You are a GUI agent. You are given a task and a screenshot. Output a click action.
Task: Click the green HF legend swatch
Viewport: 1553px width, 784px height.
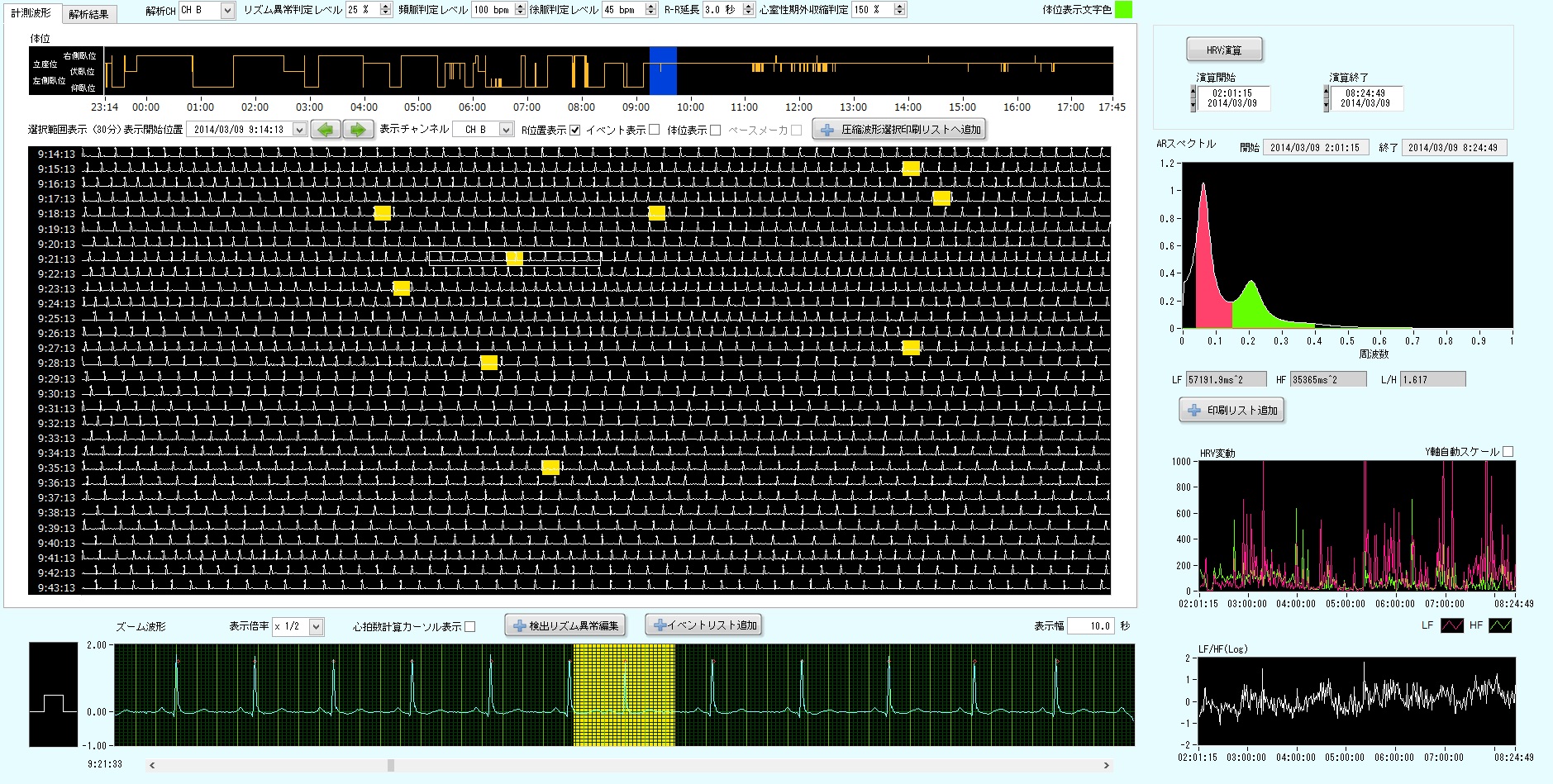(x=1500, y=625)
